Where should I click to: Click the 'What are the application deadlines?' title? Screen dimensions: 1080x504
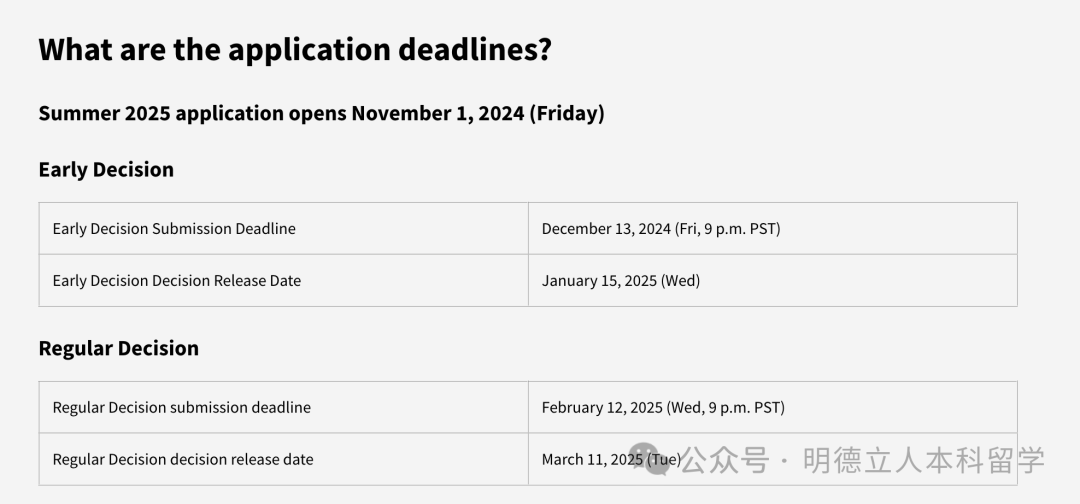(294, 49)
